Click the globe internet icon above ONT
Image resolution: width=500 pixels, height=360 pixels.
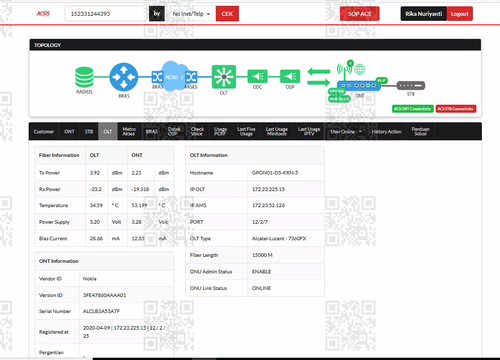tap(359, 69)
